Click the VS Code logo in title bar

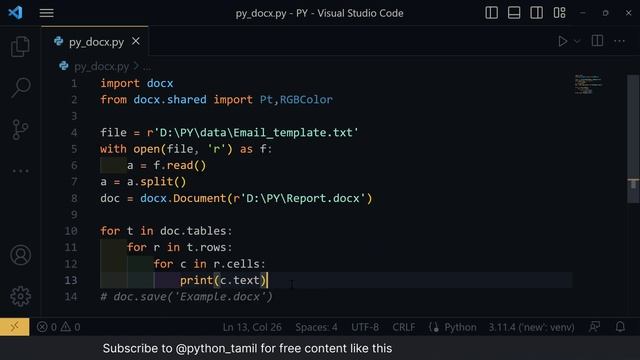(x=15, y=13)
